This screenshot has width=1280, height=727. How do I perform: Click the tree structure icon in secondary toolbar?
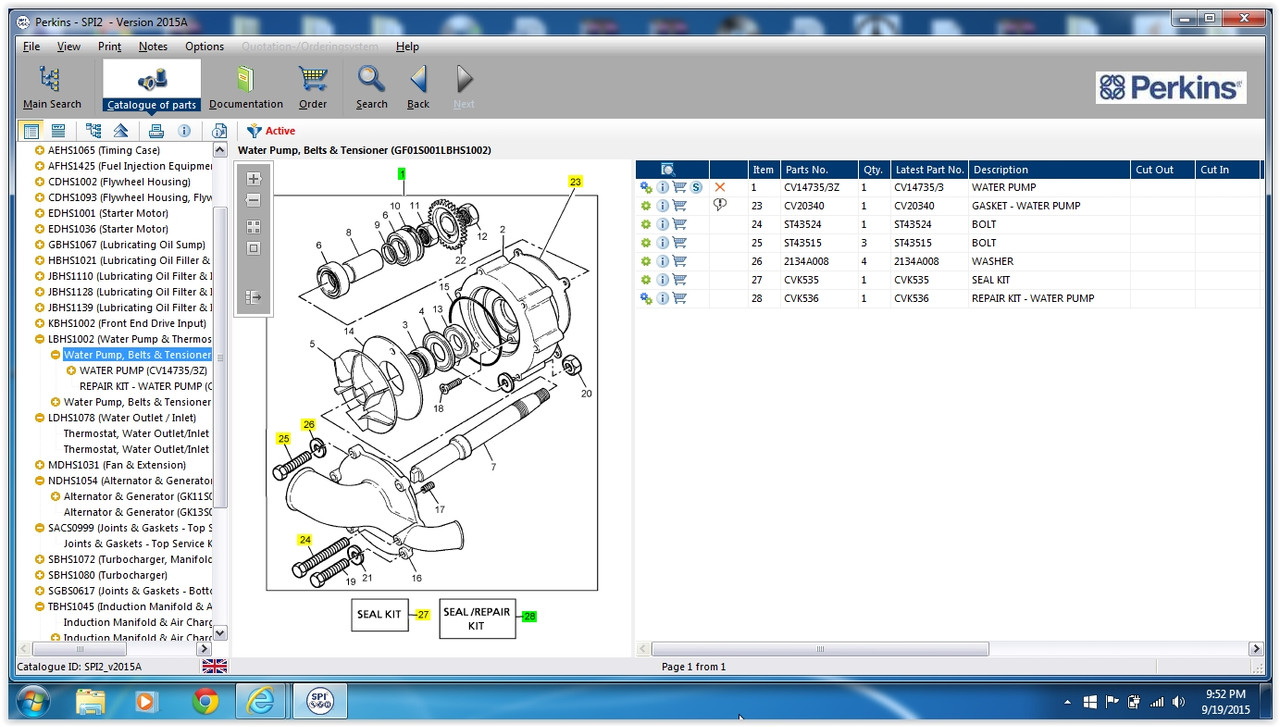tap(93, 131)
